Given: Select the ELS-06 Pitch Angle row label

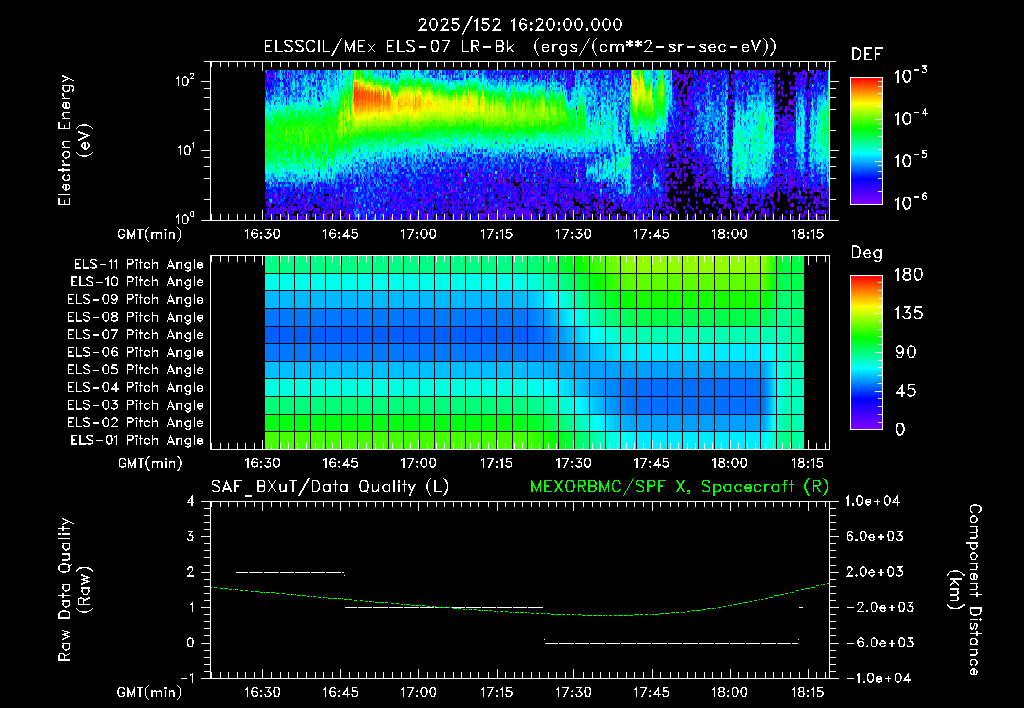Looking at the screenshot, I should 136,352.
